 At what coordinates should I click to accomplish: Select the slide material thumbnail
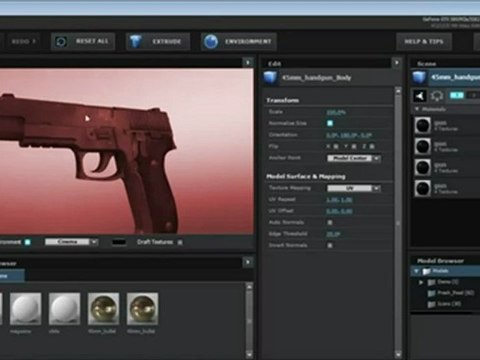click(64, 309)
